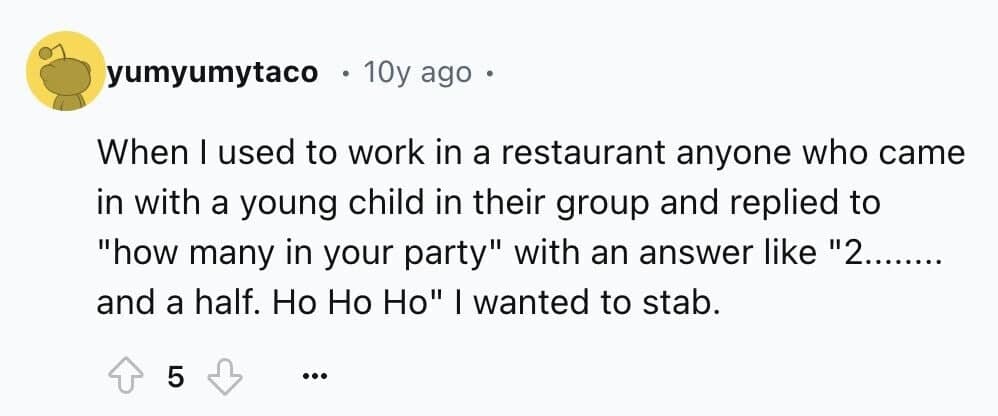Screen dimensions: 998x416
Task: Open yumyumytaco's user profile link
Action: tap(213, 73)
